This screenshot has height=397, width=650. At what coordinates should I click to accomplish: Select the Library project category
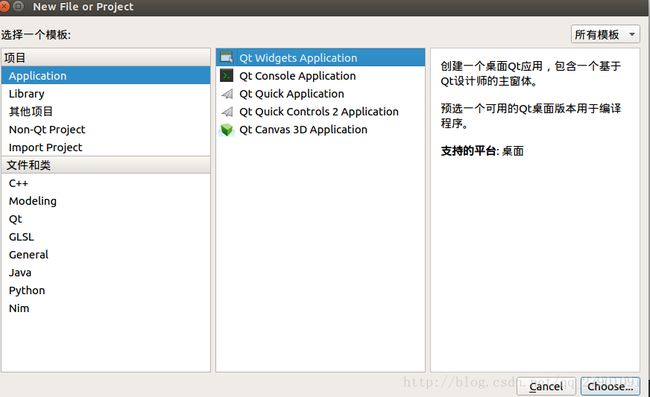click(x=106, y=94)
